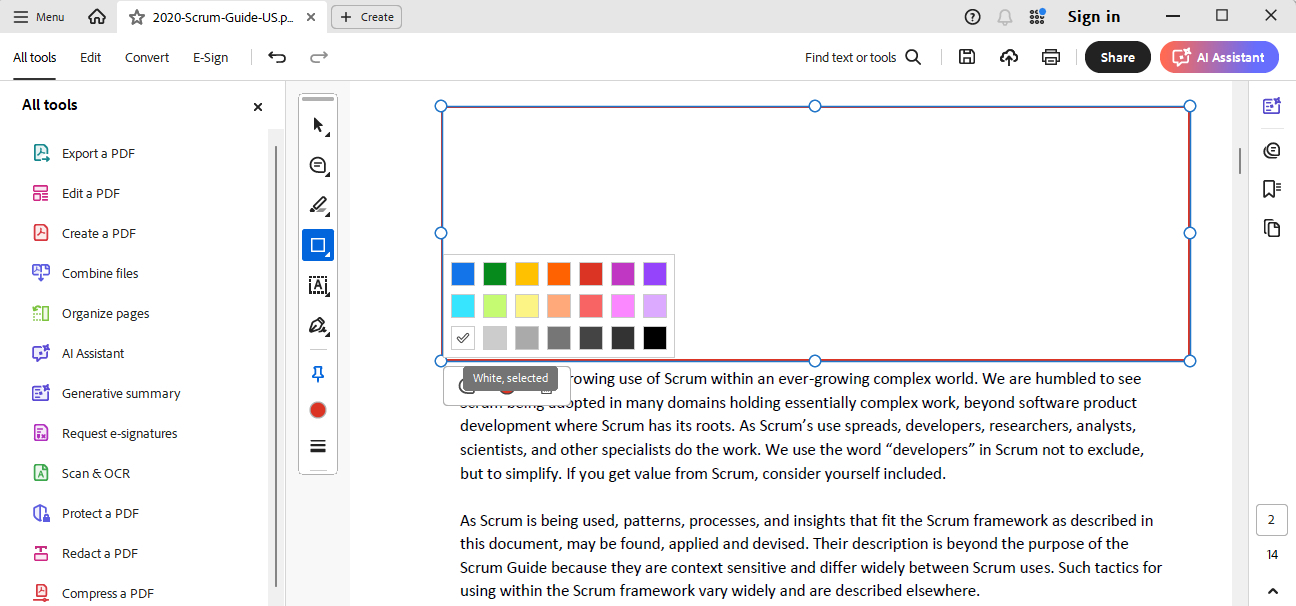The image size is (1296, 606).
Task: Select the arrow selection tool
Action: click(318, 125)
